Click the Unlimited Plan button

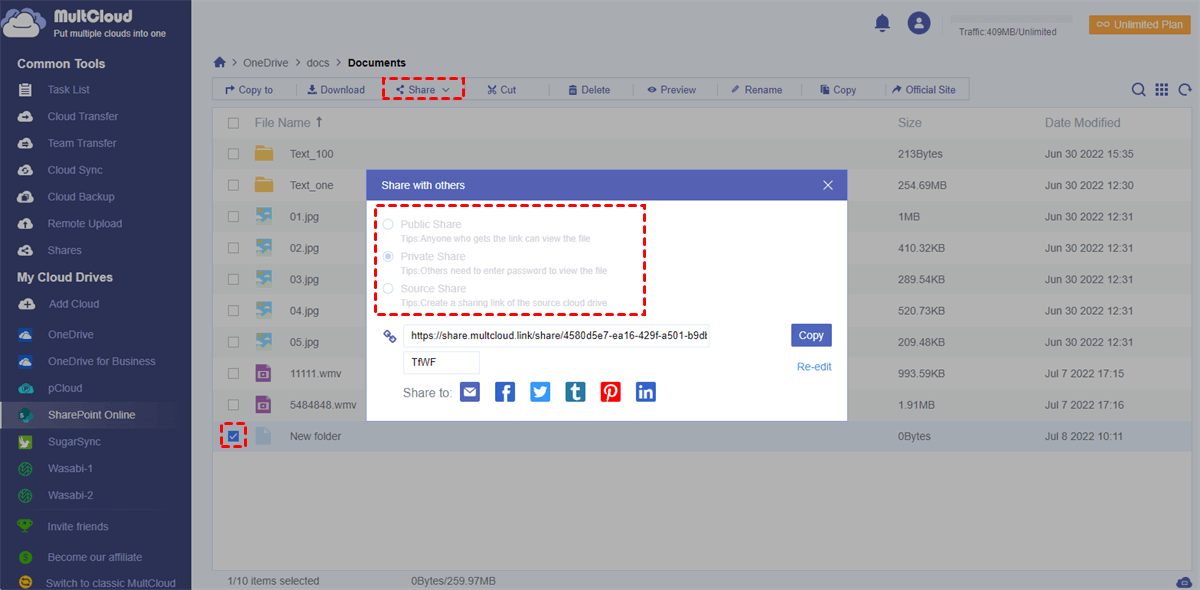pyautogui.click(x=1140, y=24)
